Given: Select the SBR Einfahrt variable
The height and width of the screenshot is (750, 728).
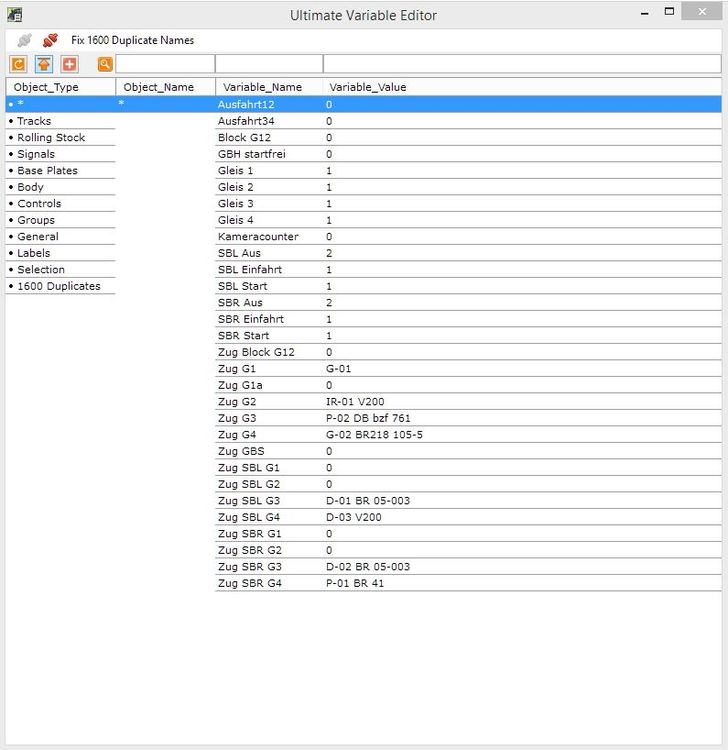Looking at the screenshot, I should [x=251, y=319].
